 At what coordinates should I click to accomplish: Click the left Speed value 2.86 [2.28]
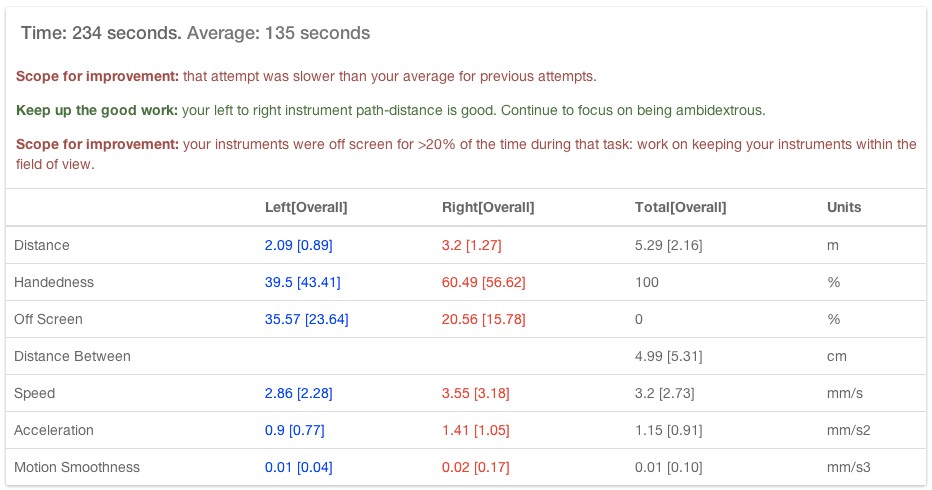pyautogui.click(x=299, y=393)
